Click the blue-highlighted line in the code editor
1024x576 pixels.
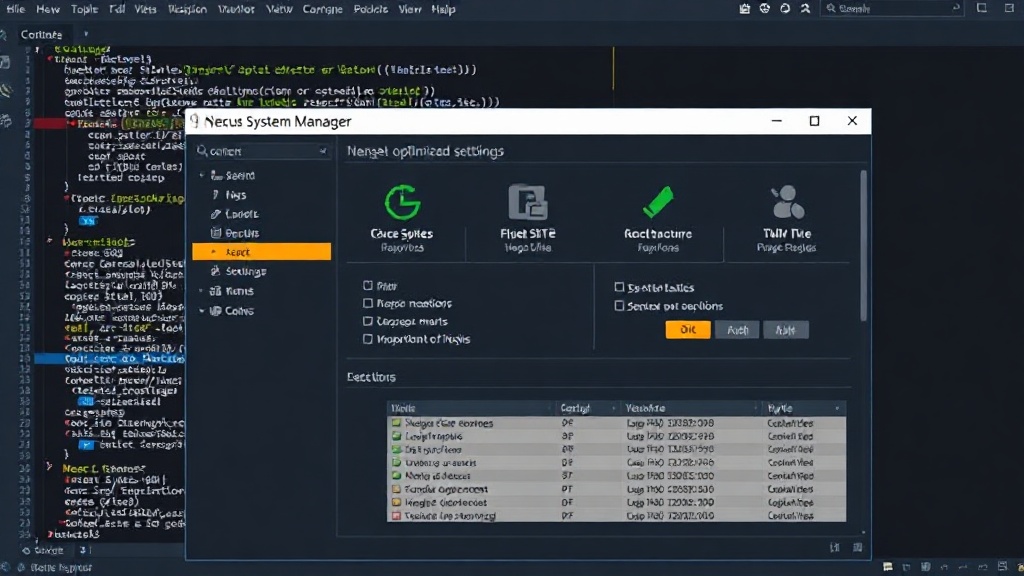(x=109, y=359)
